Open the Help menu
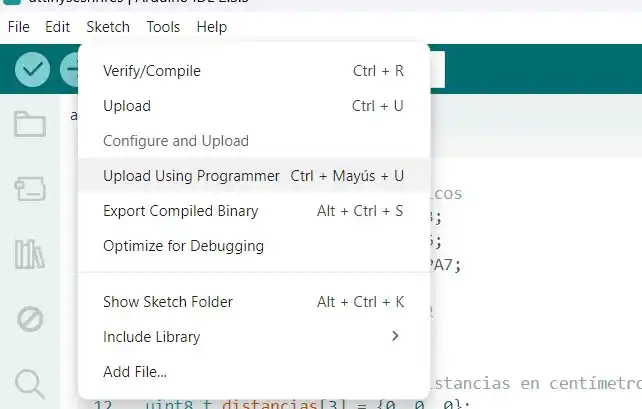The height and width of the screenshot is (409, 642). (212, 27)
